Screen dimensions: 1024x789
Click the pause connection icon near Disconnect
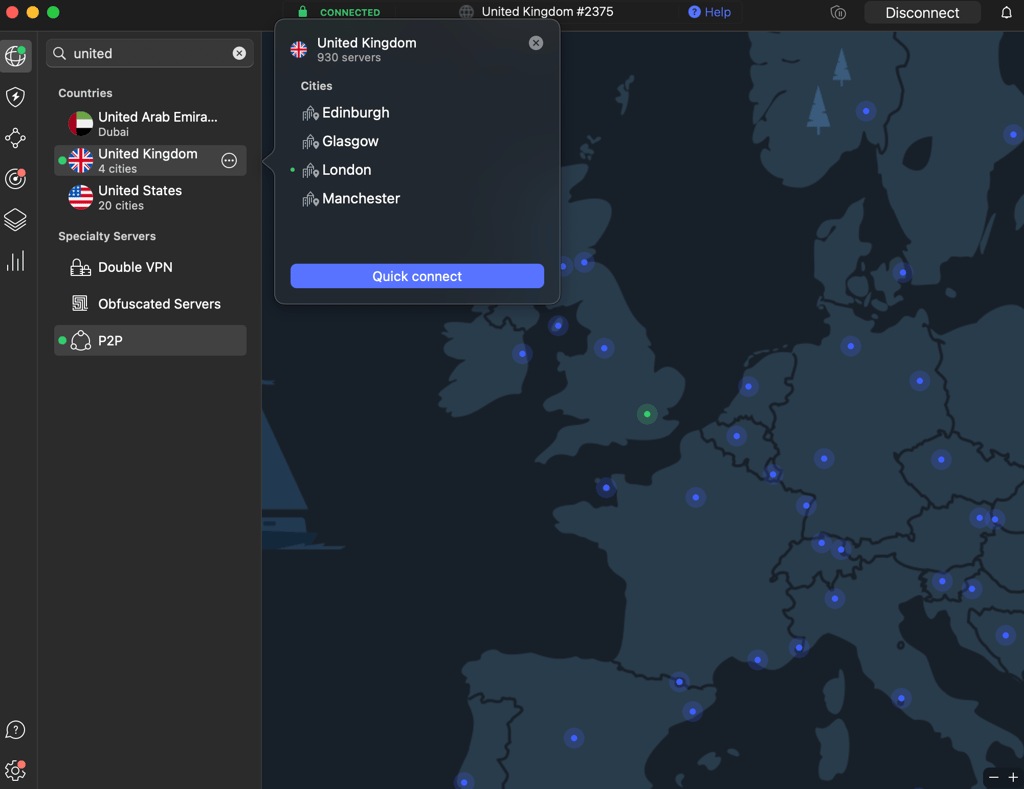838,12
